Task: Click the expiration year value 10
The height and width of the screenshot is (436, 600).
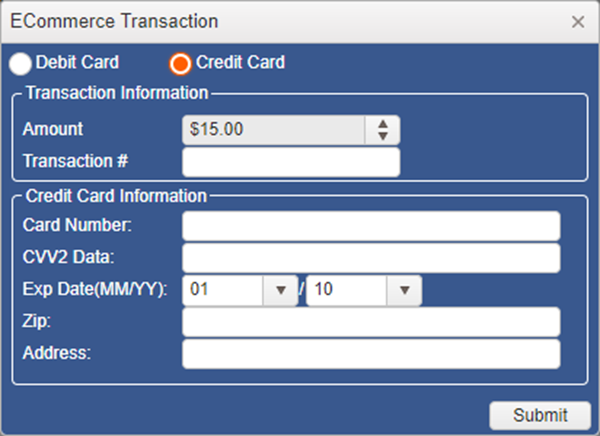Action: [346, 290]
